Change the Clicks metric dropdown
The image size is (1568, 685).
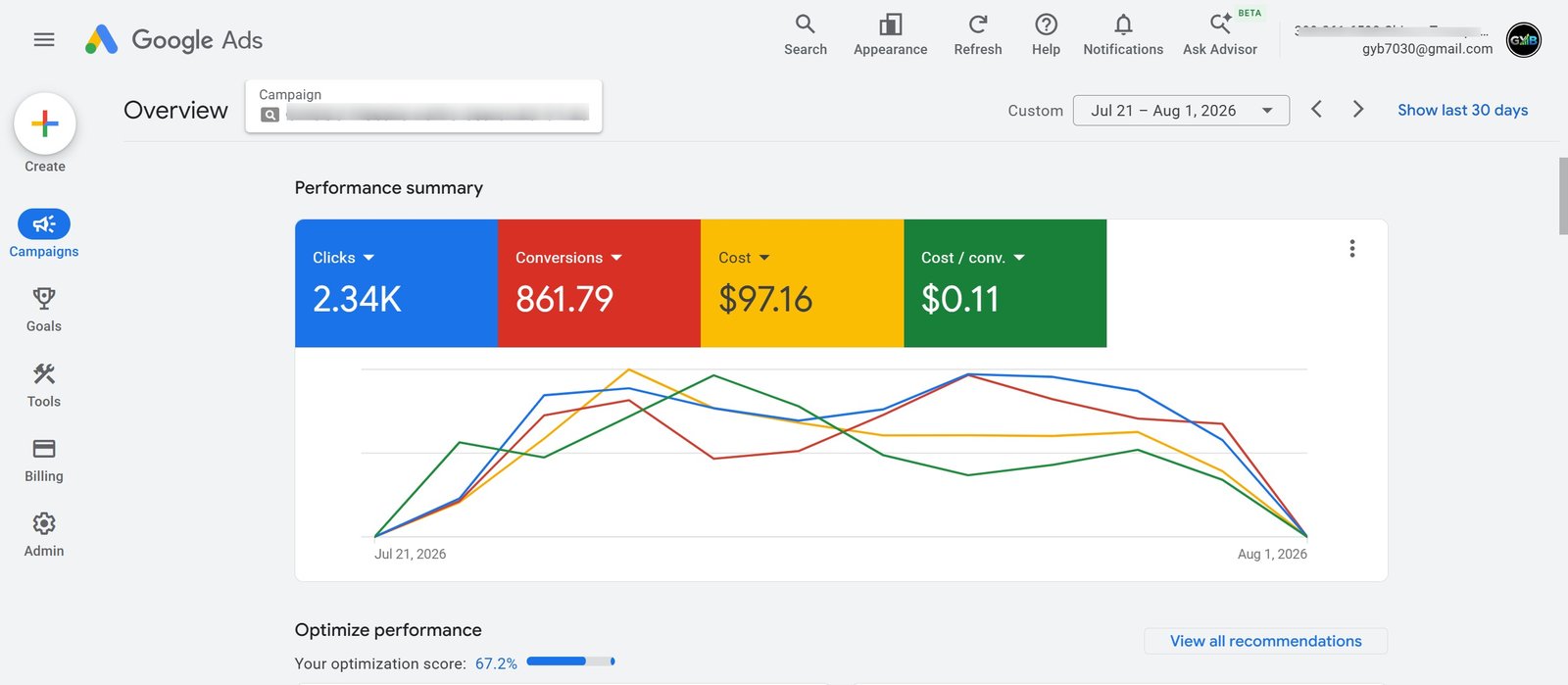[343, 258]
